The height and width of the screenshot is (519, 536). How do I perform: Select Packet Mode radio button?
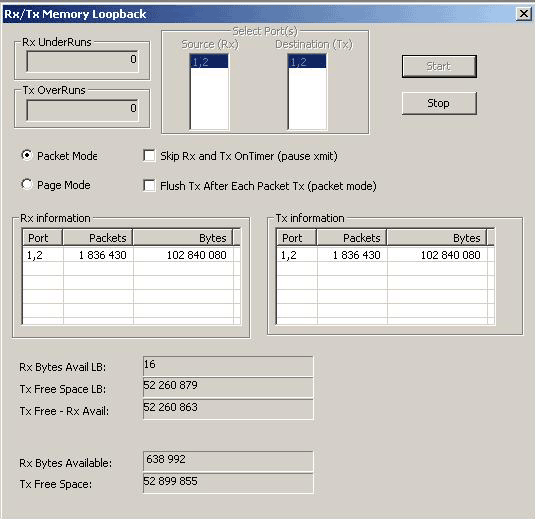point(27,156)
